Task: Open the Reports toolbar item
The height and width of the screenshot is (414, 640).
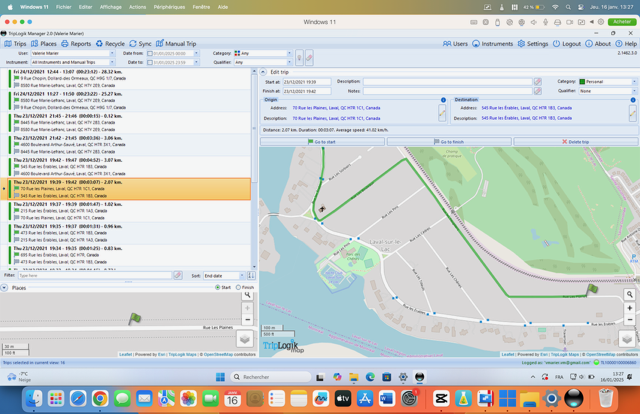Action: tap(76, 44)
